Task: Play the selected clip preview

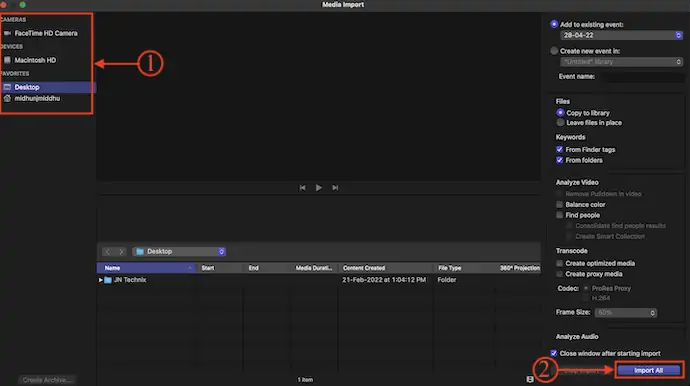Action: (319, 187)
